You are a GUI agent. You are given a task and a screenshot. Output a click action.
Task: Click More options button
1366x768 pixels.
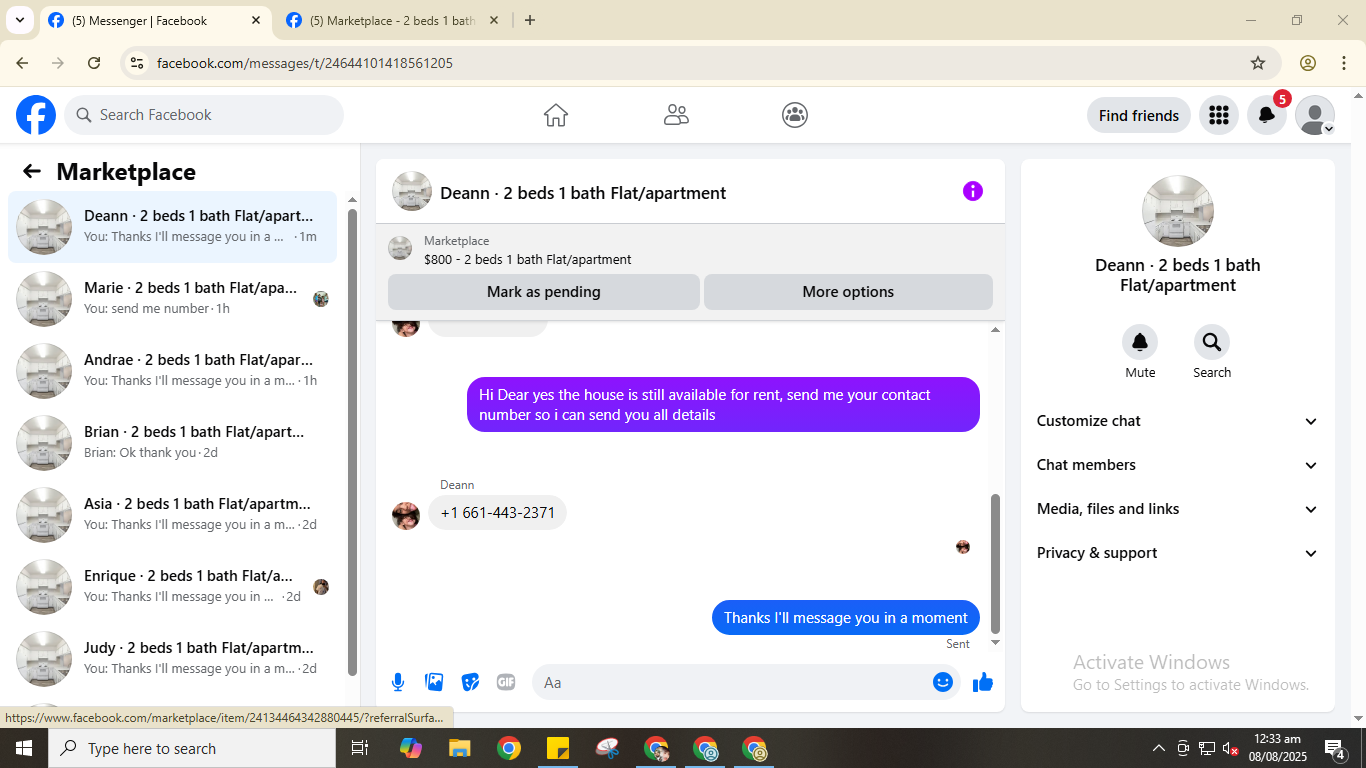pyautogui.click(x=848, y=292)
